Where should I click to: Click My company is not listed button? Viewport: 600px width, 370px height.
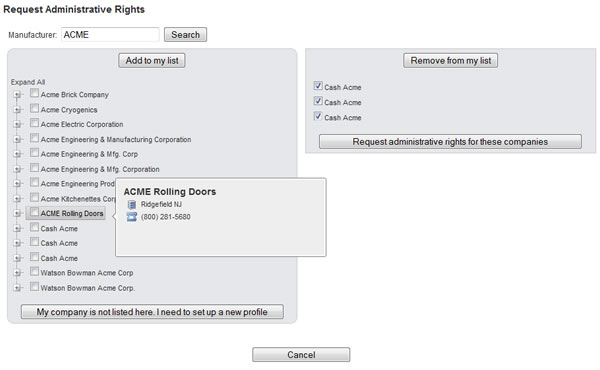click(x=152, y=312)
